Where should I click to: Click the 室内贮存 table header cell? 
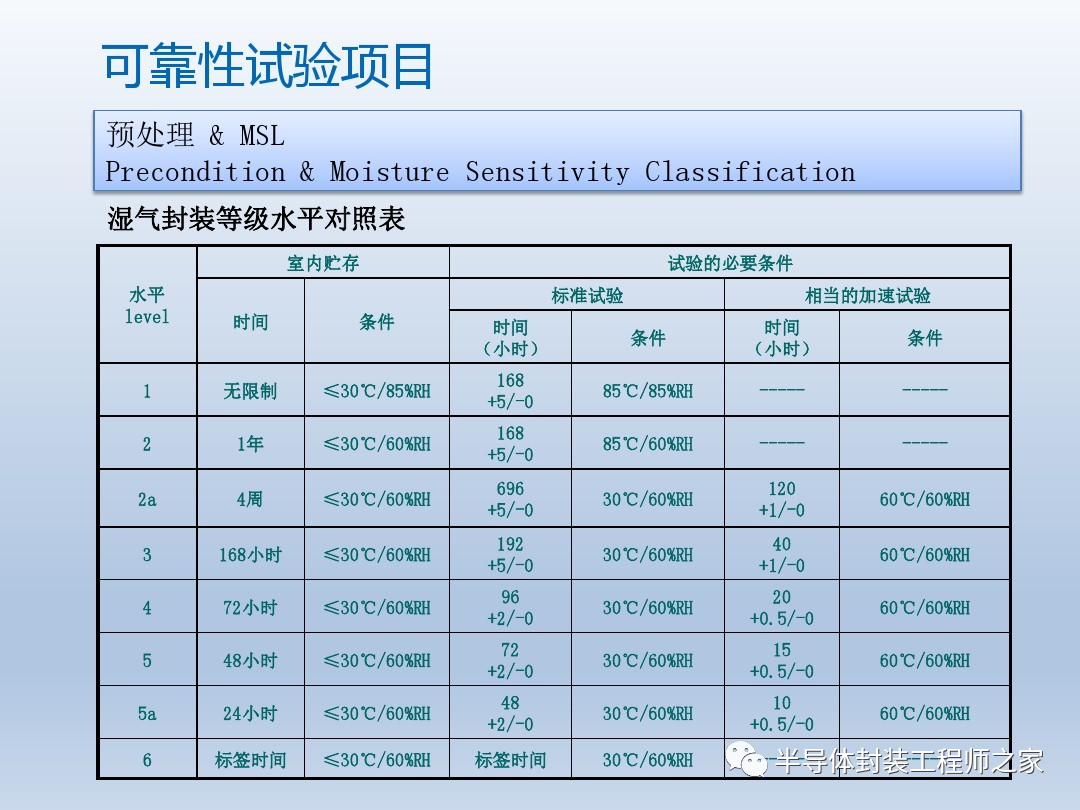(322, 263)
